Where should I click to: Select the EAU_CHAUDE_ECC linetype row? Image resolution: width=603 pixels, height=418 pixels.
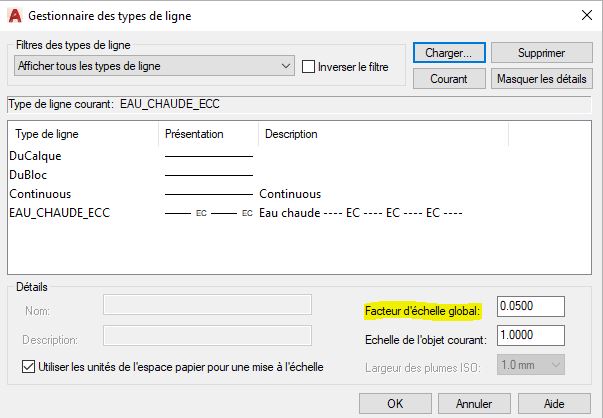58,213
